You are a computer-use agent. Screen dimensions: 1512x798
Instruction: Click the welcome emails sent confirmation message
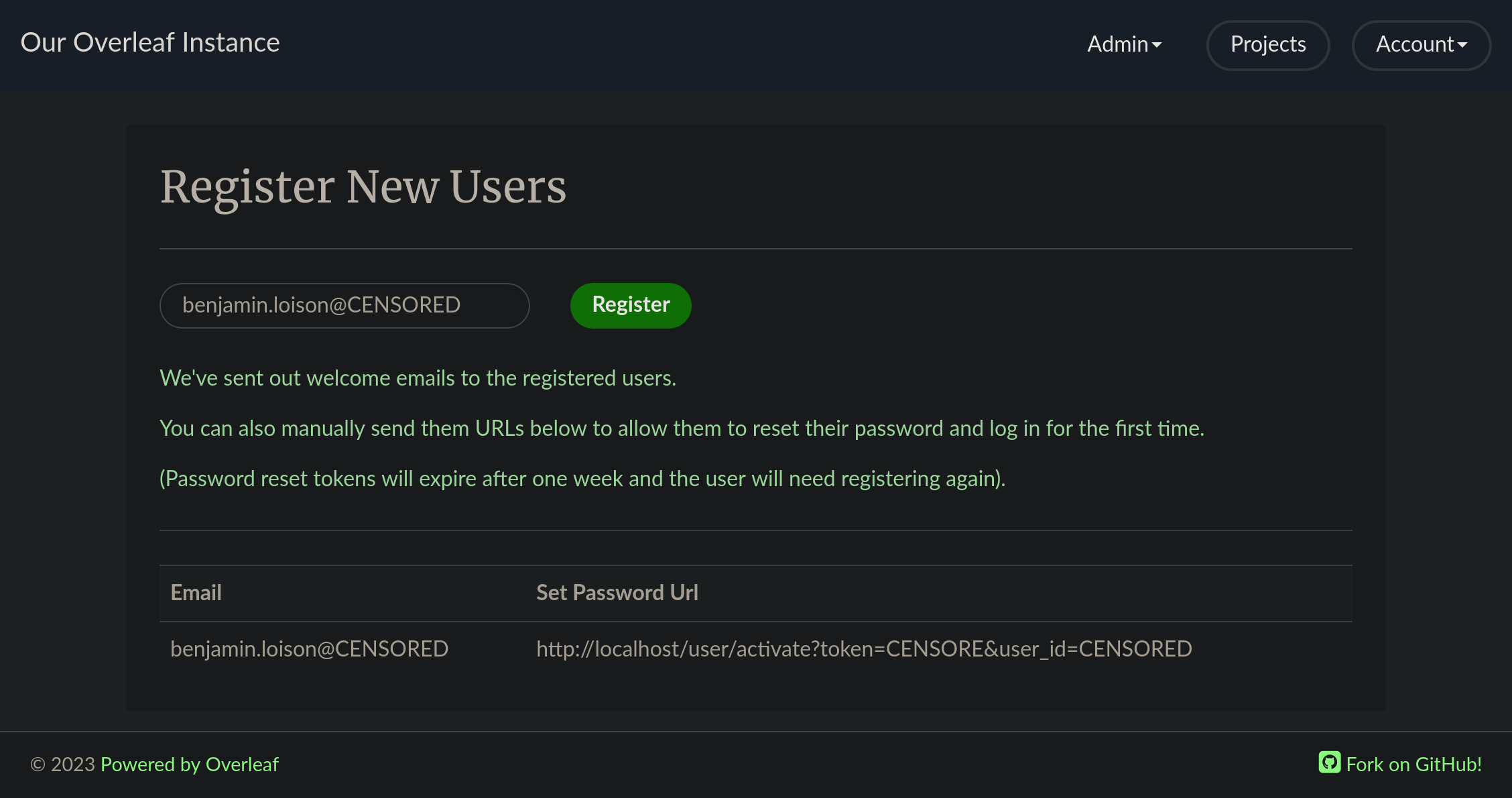click(x=418, y=378)
